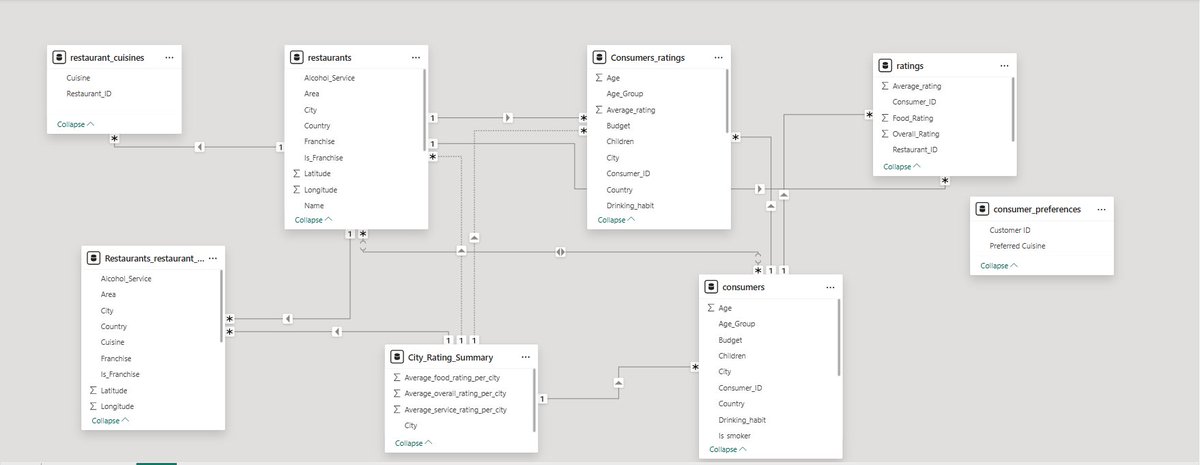Select the arrow on the lower Restaurants_restaurant_ relationship line
Viewport: 1200px width, 465px height.
click(x=337, y=332)
